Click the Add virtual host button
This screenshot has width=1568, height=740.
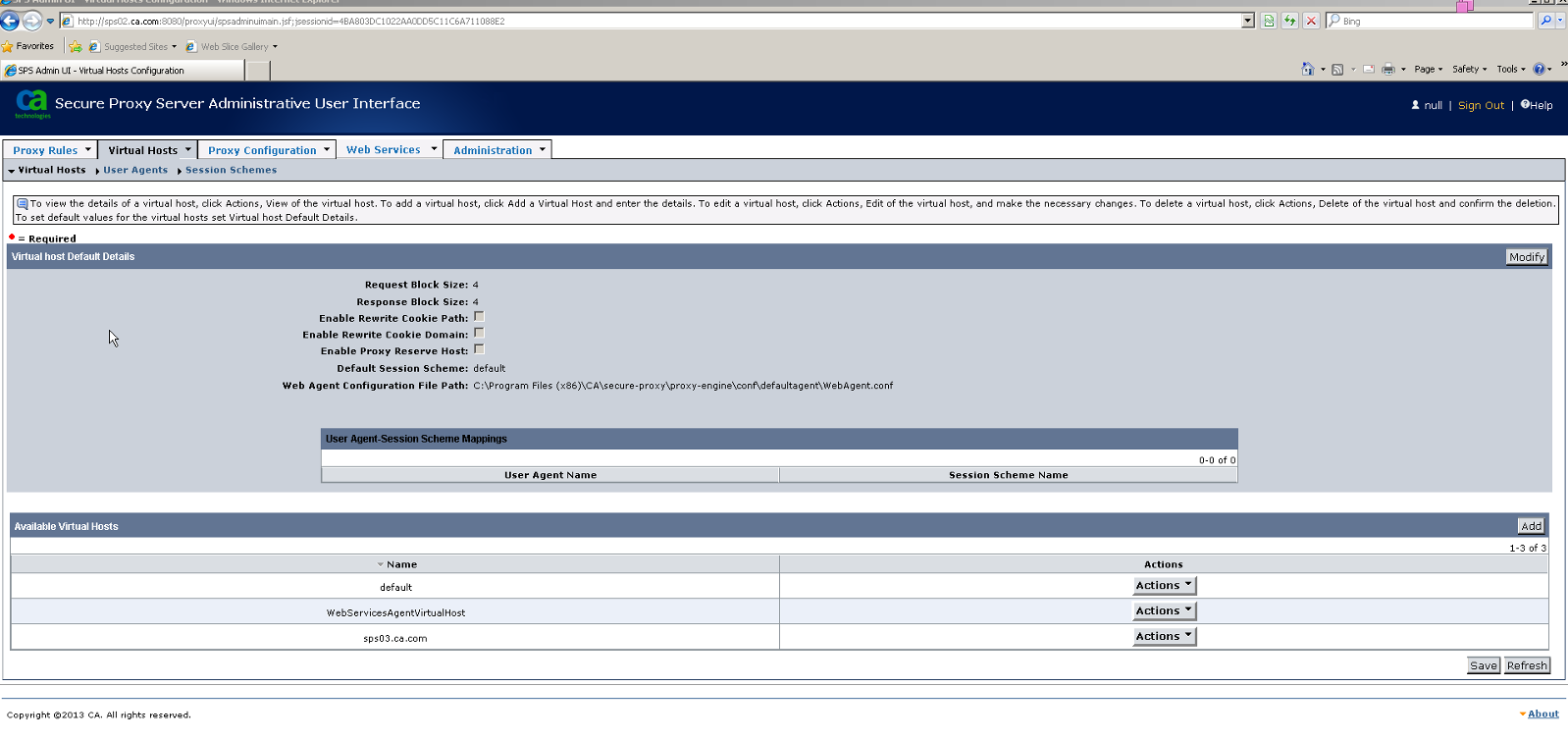pyautogui.click(x=1531, y=526)
